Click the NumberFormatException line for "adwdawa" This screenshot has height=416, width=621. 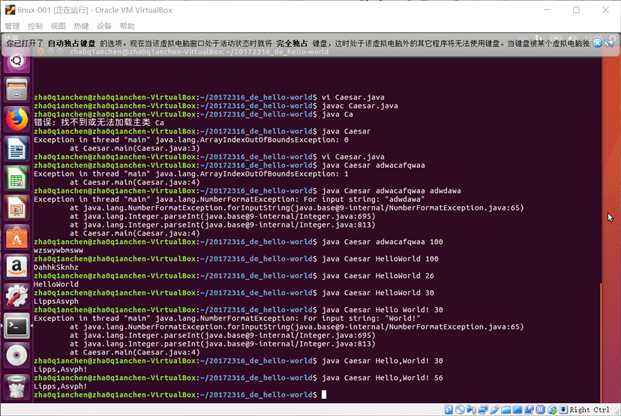[229, 199]
